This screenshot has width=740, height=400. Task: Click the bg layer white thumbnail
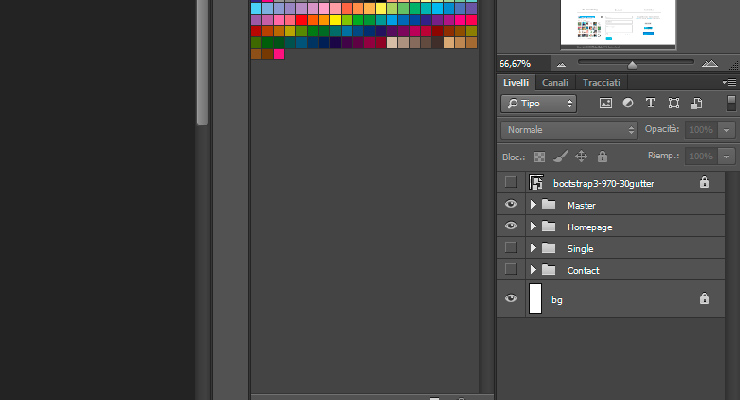click(x=535, y=298)
